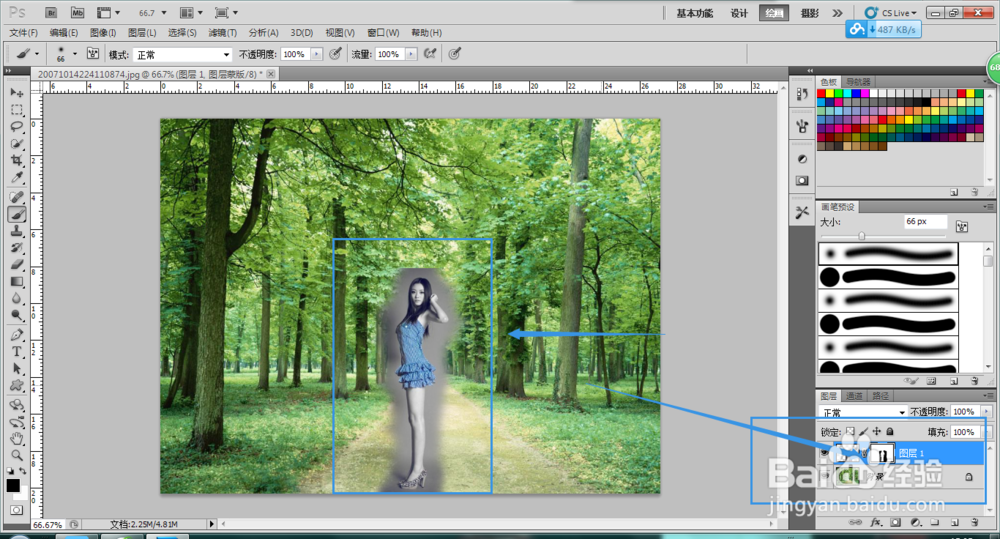Select the Crop tool
This screenshot has height=539, width=1000.
point(17,160)
